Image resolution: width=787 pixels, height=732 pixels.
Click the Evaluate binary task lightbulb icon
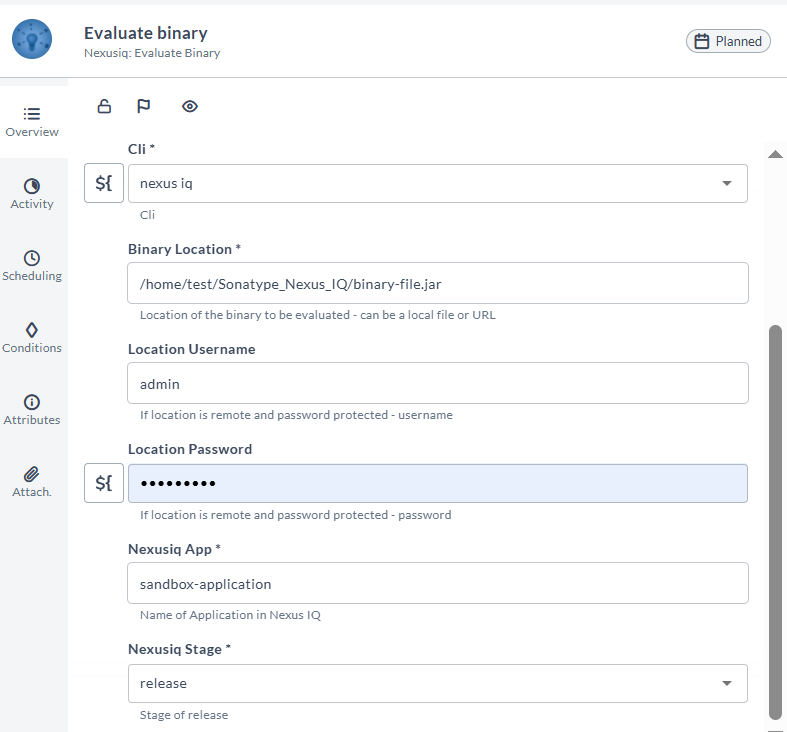pos(32,39)
